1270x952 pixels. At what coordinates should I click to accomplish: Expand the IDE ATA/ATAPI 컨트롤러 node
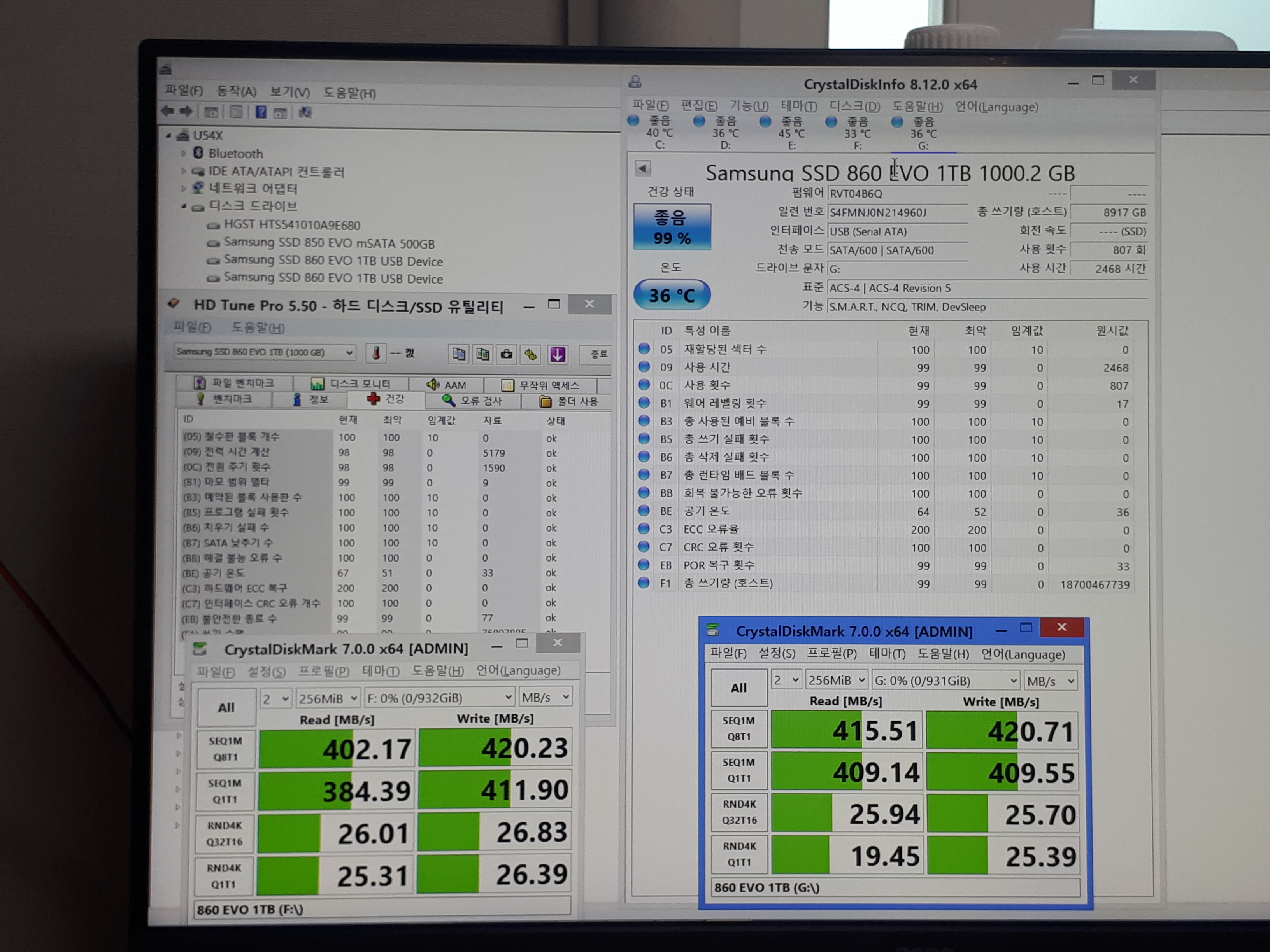tap(183, 171)
